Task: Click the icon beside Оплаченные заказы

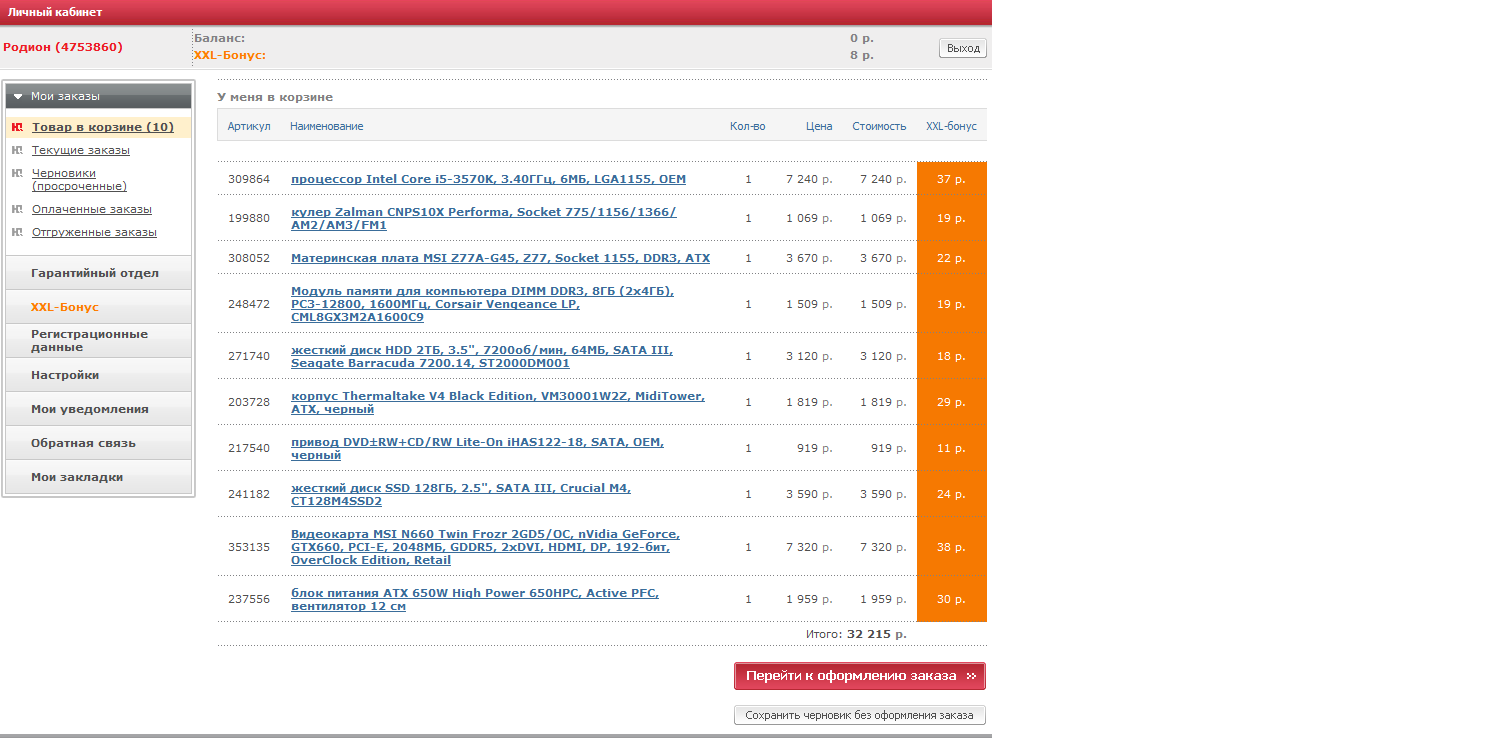Action: [x=17, y=209]
